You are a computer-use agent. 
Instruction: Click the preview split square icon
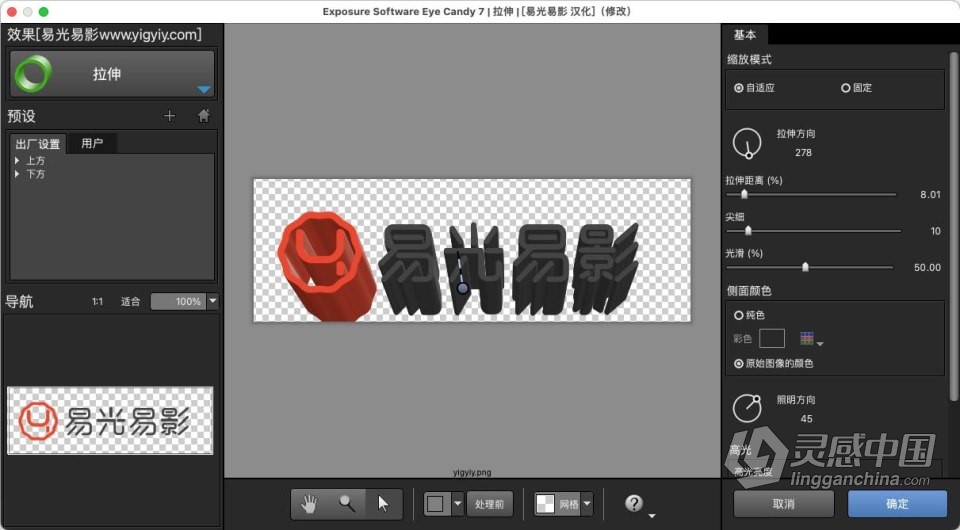pos(436,504)
